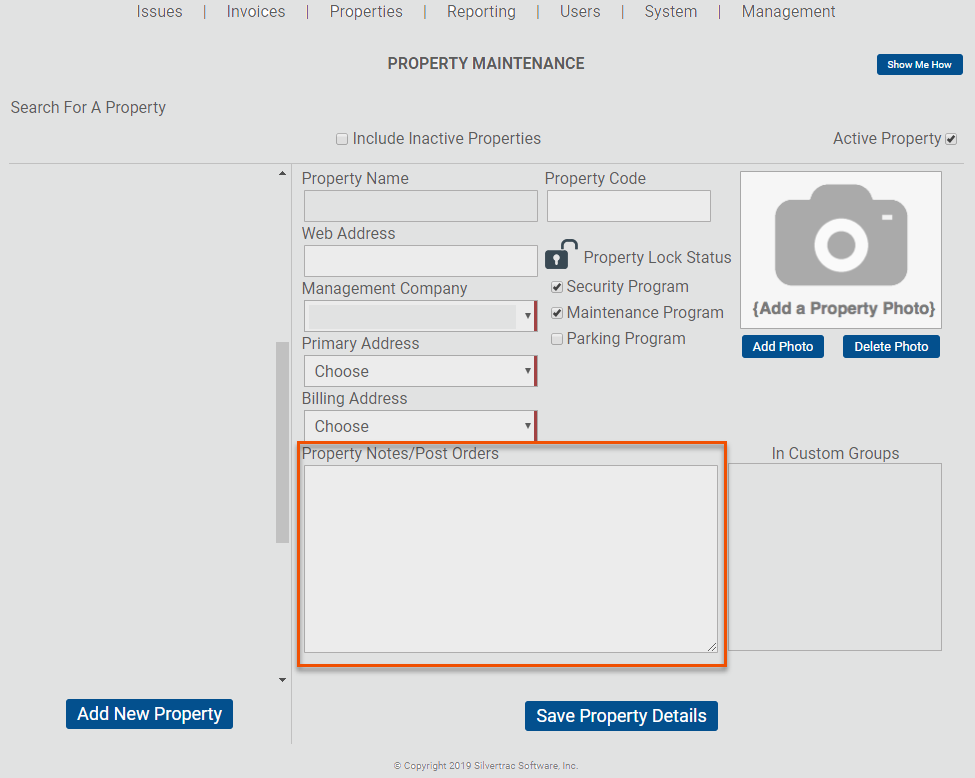Open the Management Company dropdown
This screenshot has height=778, width=975.
(x=420, y=316)
